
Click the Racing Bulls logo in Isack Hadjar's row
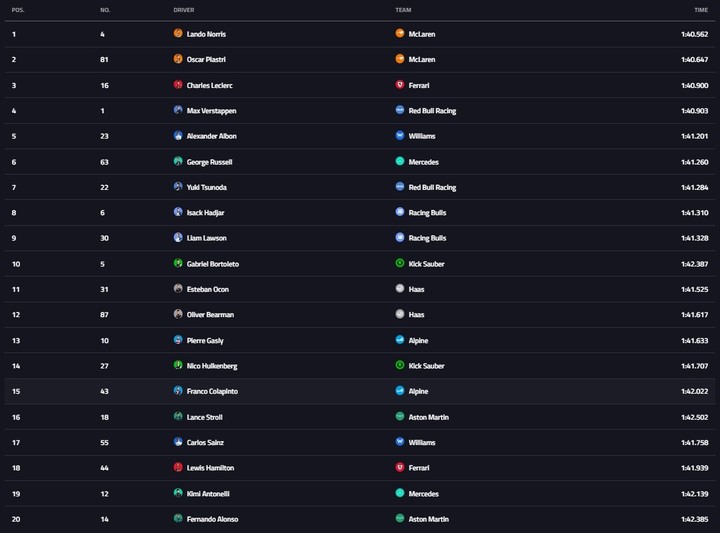(x=400, y=212)
